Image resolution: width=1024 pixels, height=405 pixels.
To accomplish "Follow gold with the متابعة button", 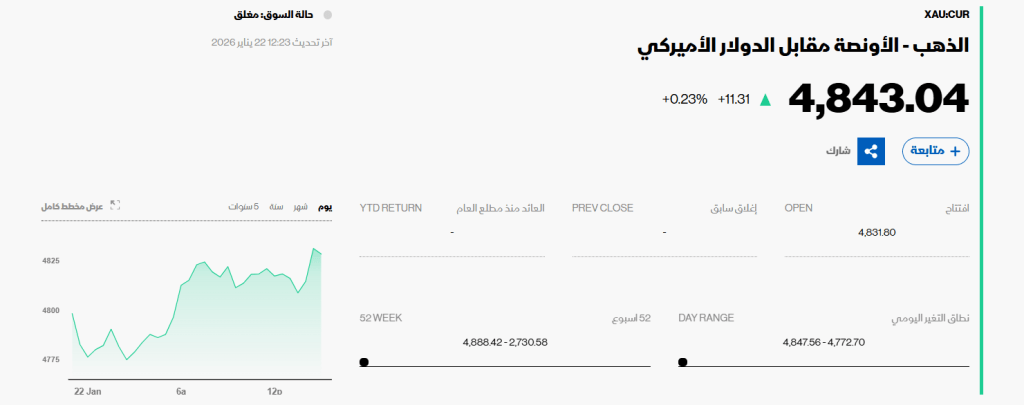I will click(935, 151).
